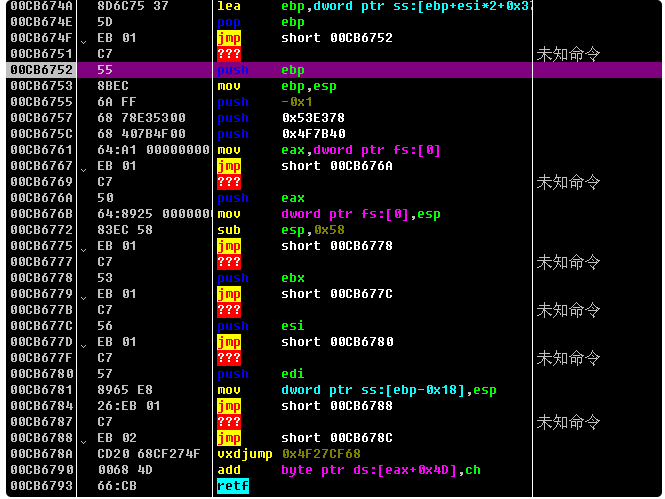Screen dimensions: 665x499
Task: Click address 00CB6757
Action: click(x=42, y=118)
